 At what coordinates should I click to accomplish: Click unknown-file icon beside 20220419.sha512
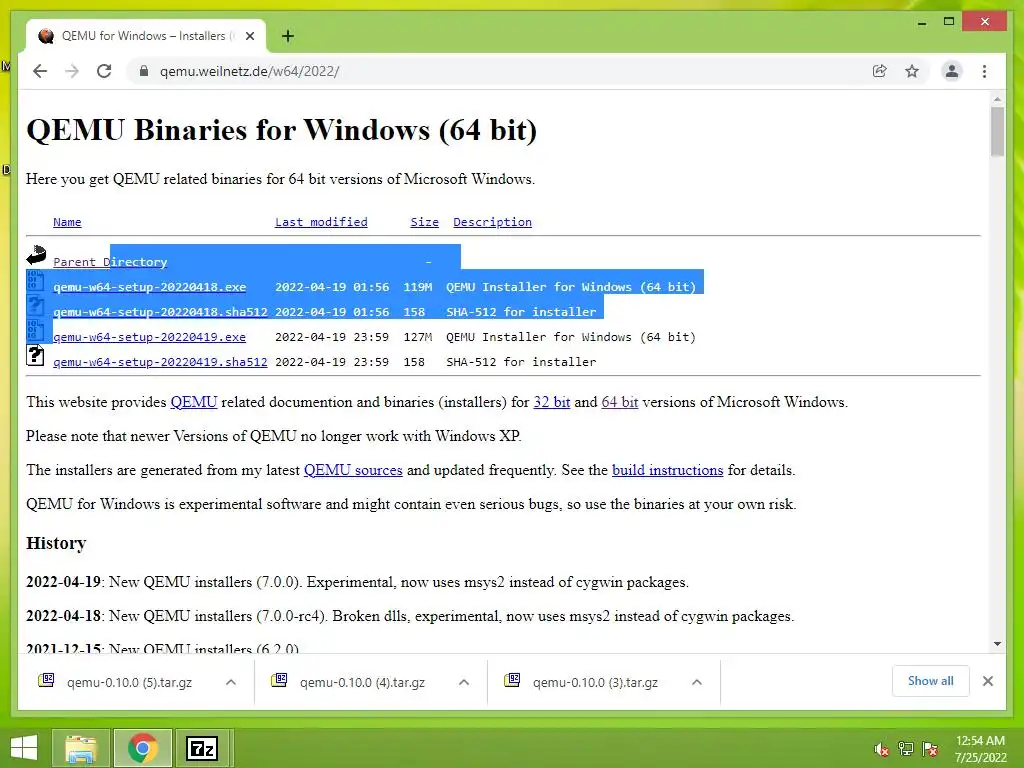(35, 355)
